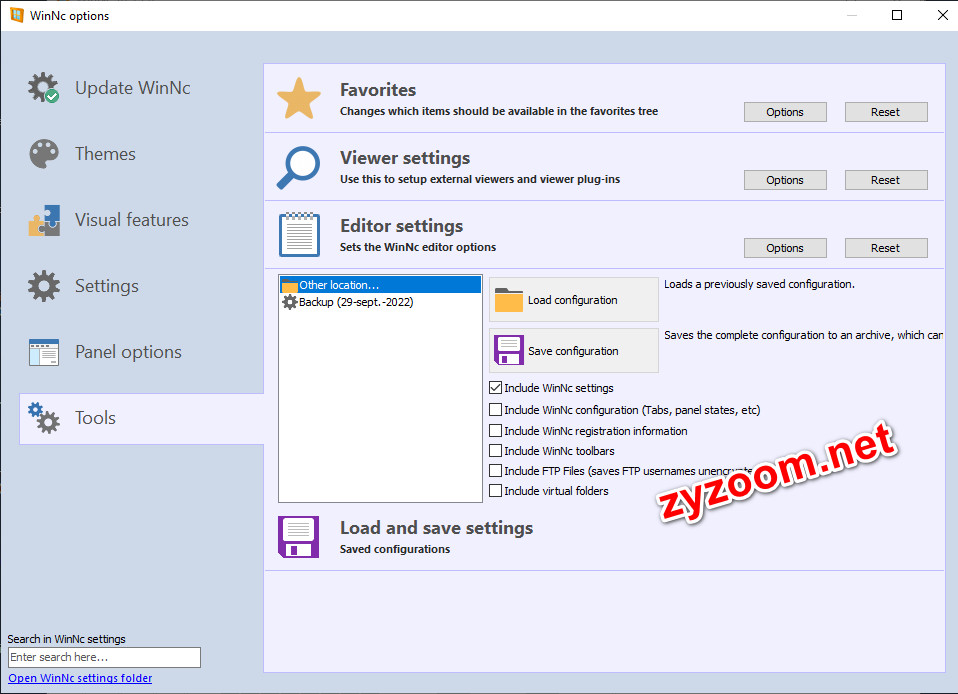The width and height of the screenshot is (958, 694).
Task: Open Favorites Options button
Action: 785,112
